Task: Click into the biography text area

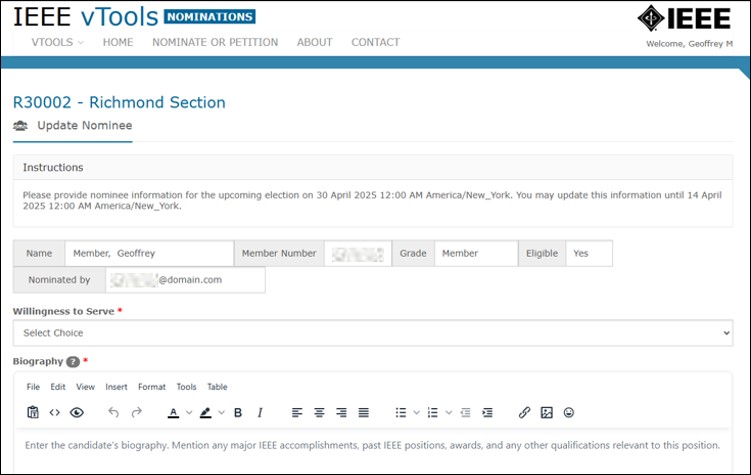Action: pyautogui.click(x=373, y=450)
